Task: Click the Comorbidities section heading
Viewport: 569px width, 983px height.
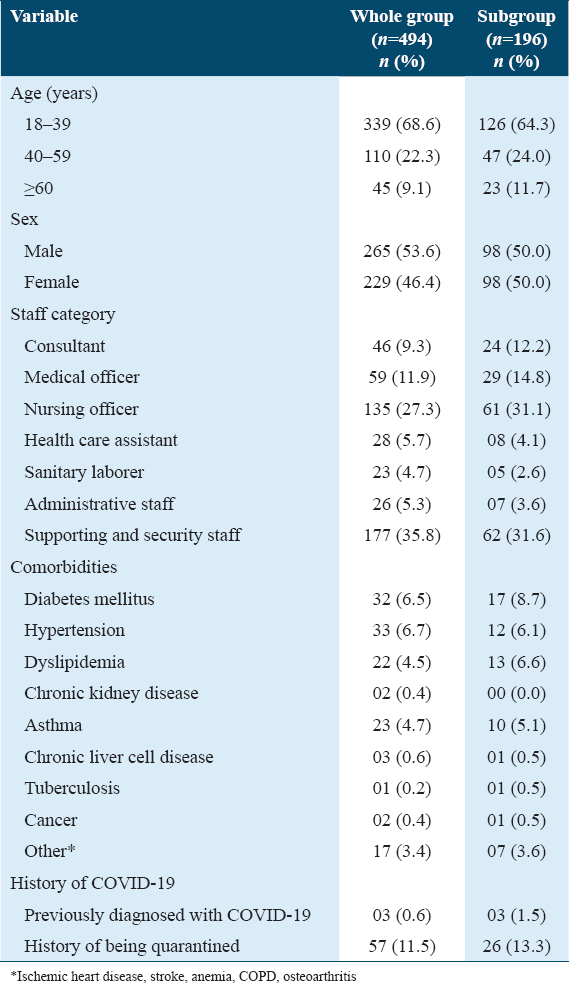Action: [x=64, y=567]
